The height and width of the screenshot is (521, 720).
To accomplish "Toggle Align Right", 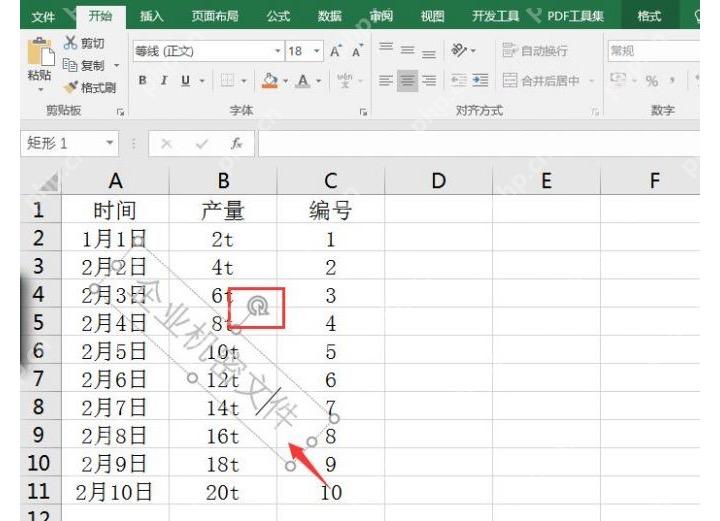I will tap(429, 81).
